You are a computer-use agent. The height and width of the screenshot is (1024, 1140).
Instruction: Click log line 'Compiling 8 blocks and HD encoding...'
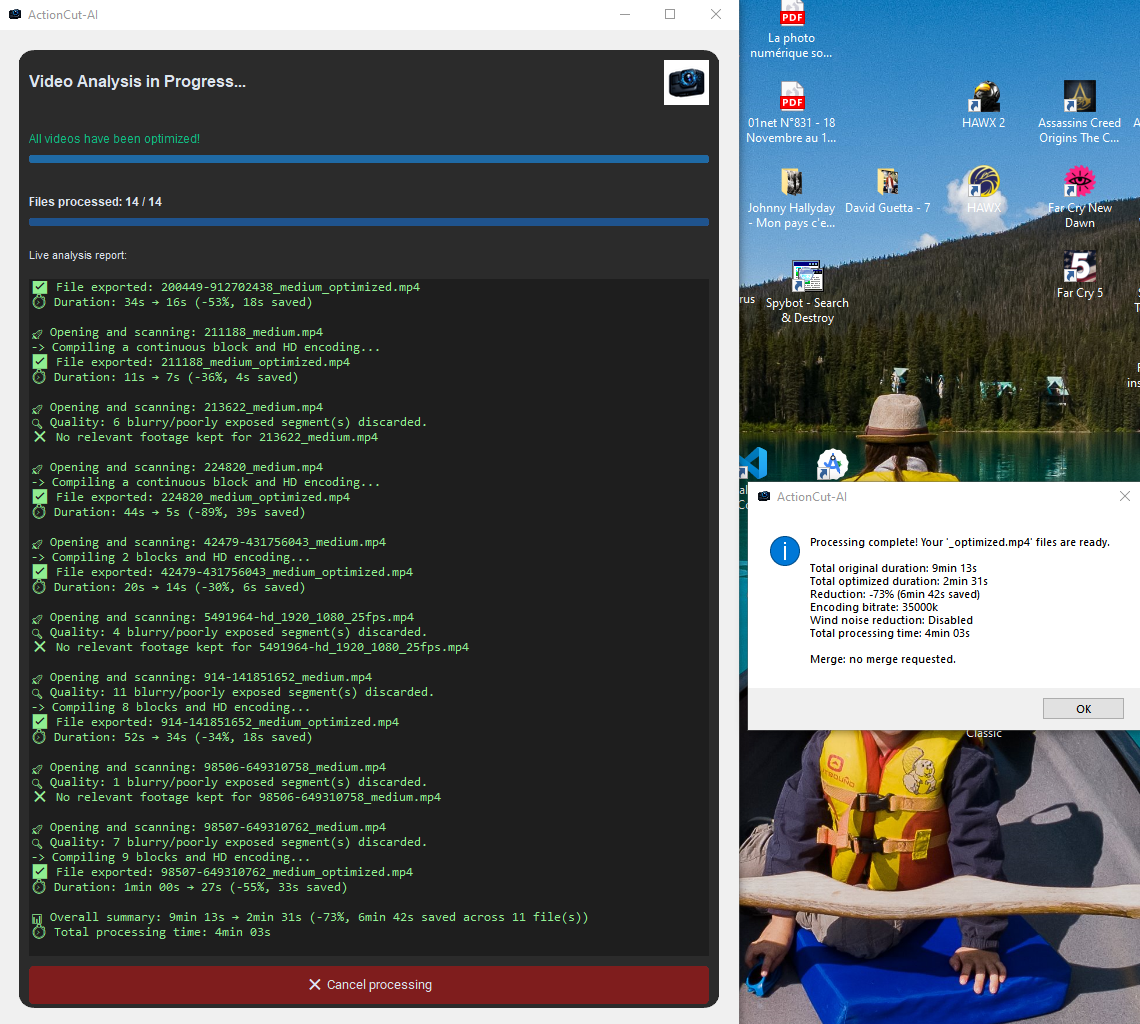(x=171, y=707)
